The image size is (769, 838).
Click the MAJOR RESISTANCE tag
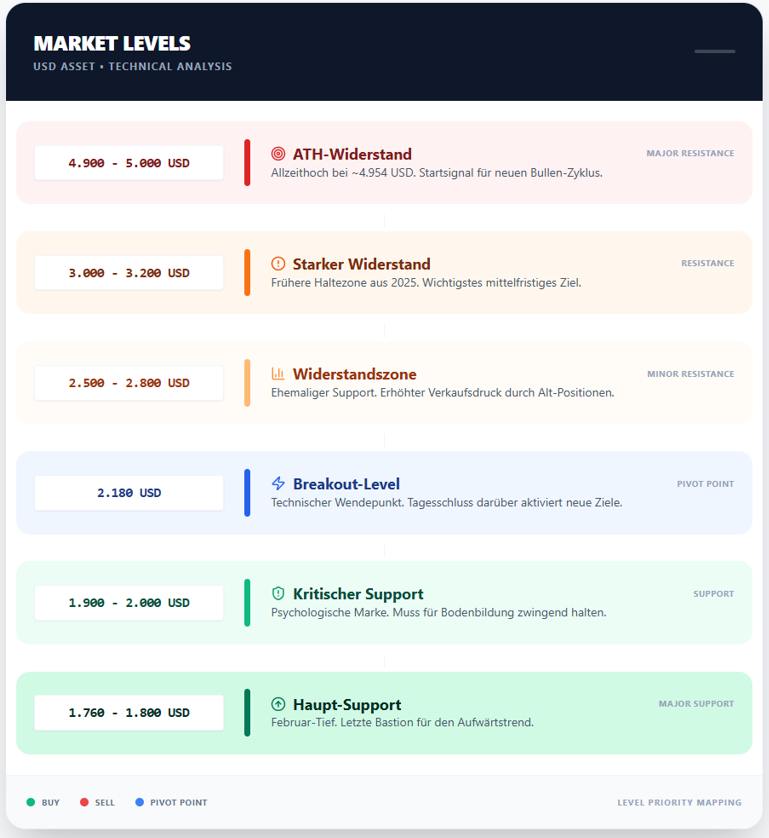pos(690,154)
